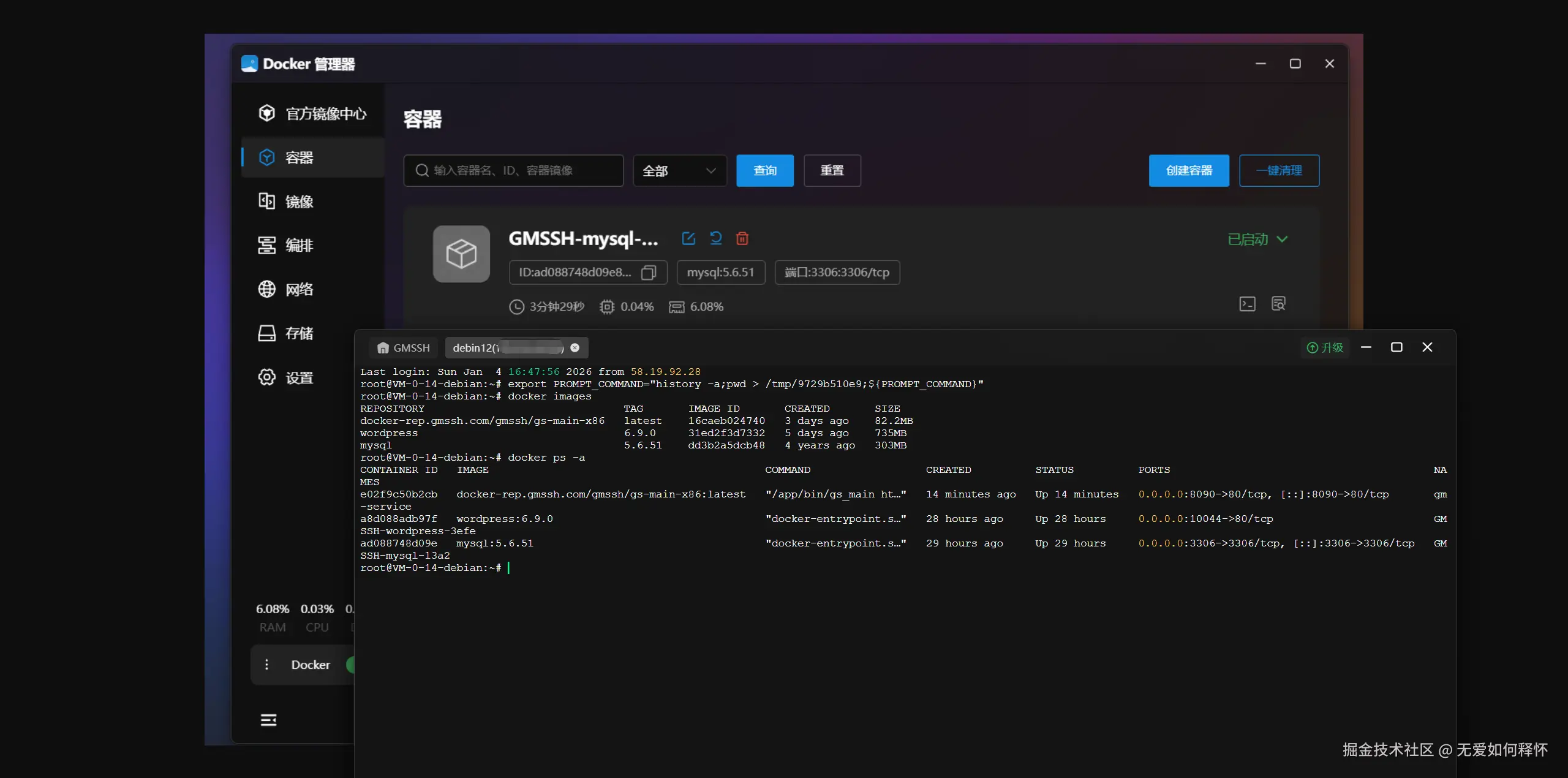The width and height of the screenshot is (1568, 778).
Task: Click the 创建容器 button
Action: 1188,171
